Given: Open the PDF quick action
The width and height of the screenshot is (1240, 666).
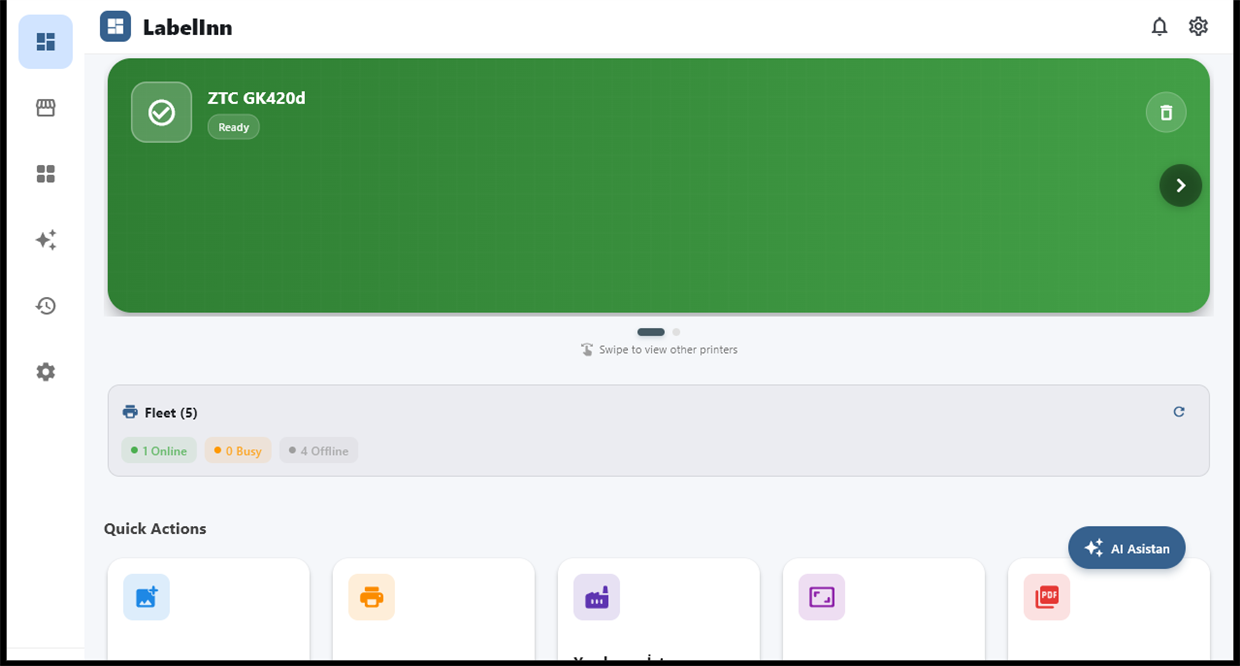Looking at the screenshot, I should 1046,597.
